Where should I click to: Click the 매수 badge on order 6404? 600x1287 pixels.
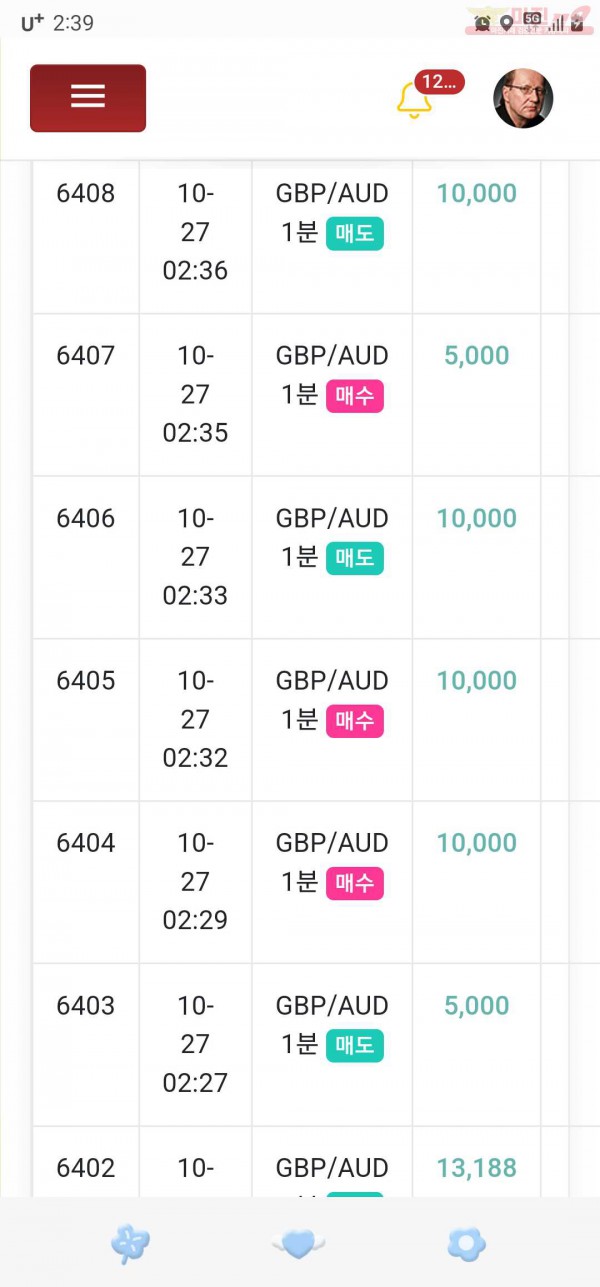pos(355,884)
